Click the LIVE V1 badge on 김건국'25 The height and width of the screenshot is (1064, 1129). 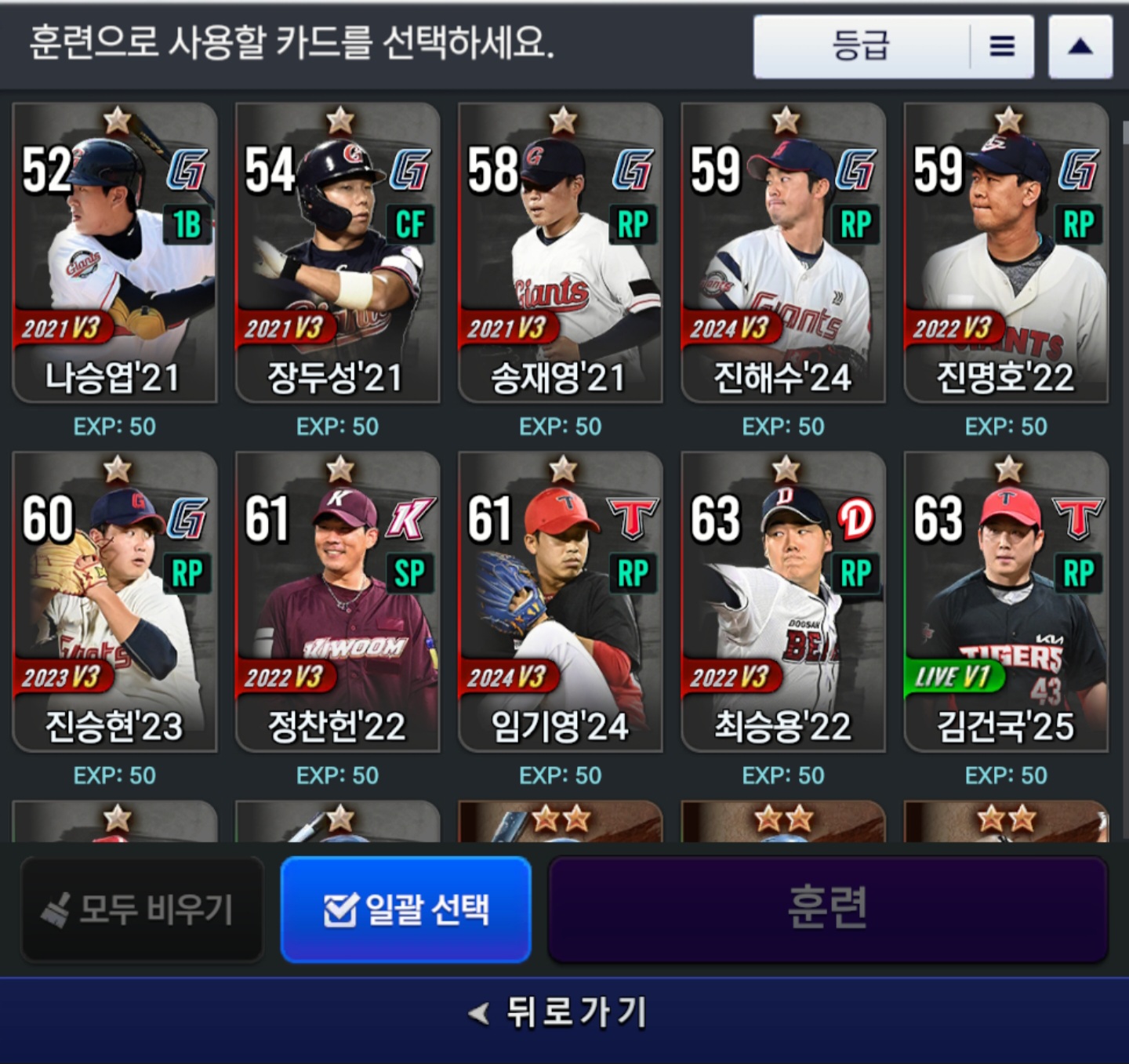coord(953,676)
